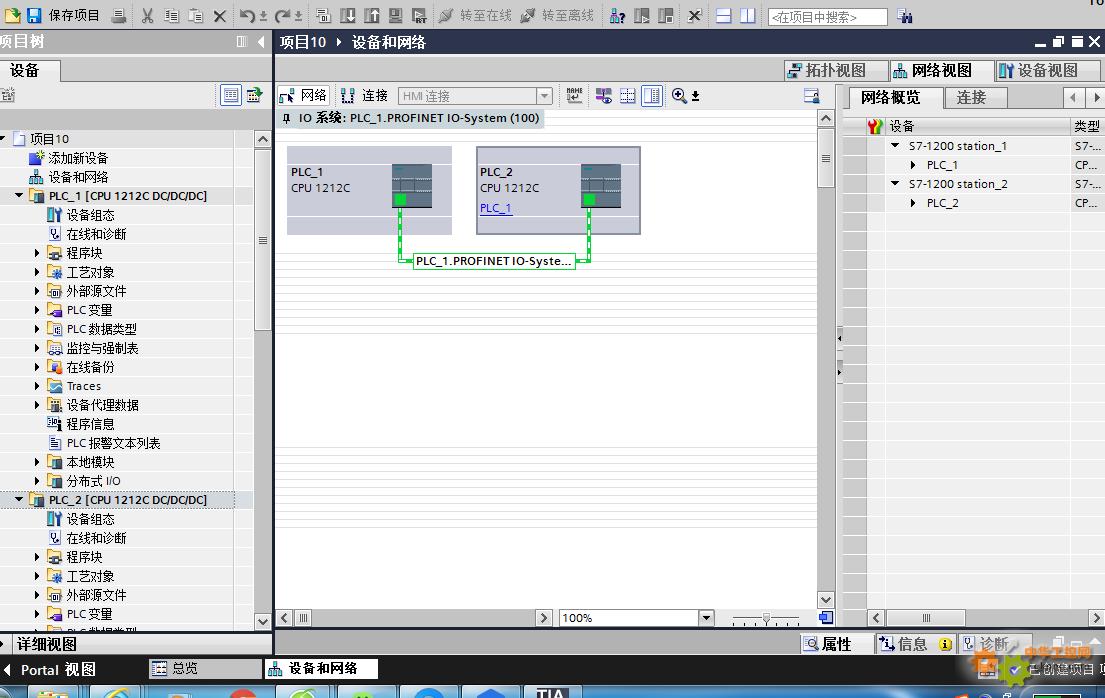The width and height of the screenshot is (1105, 698).
Task: Click the stop CPU icon
Action: point(665,16)
